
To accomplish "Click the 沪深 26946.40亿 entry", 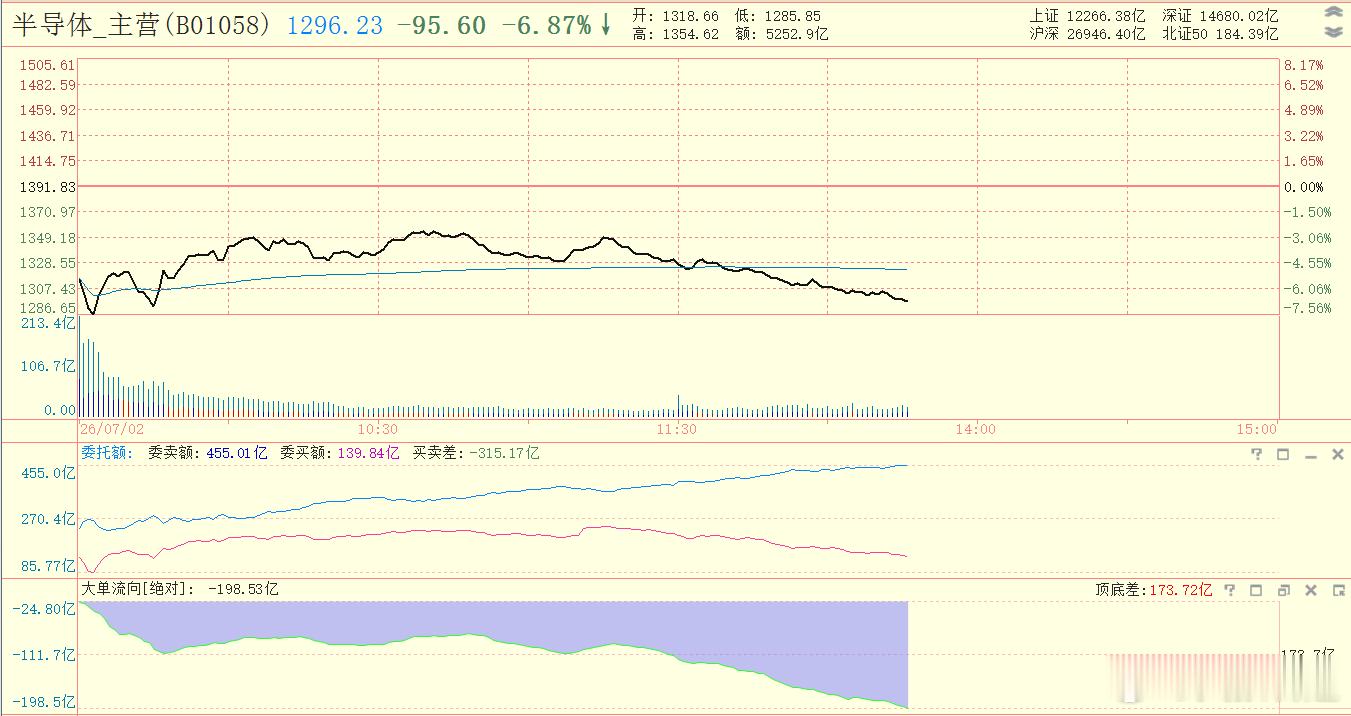I will pos(1087,34).
